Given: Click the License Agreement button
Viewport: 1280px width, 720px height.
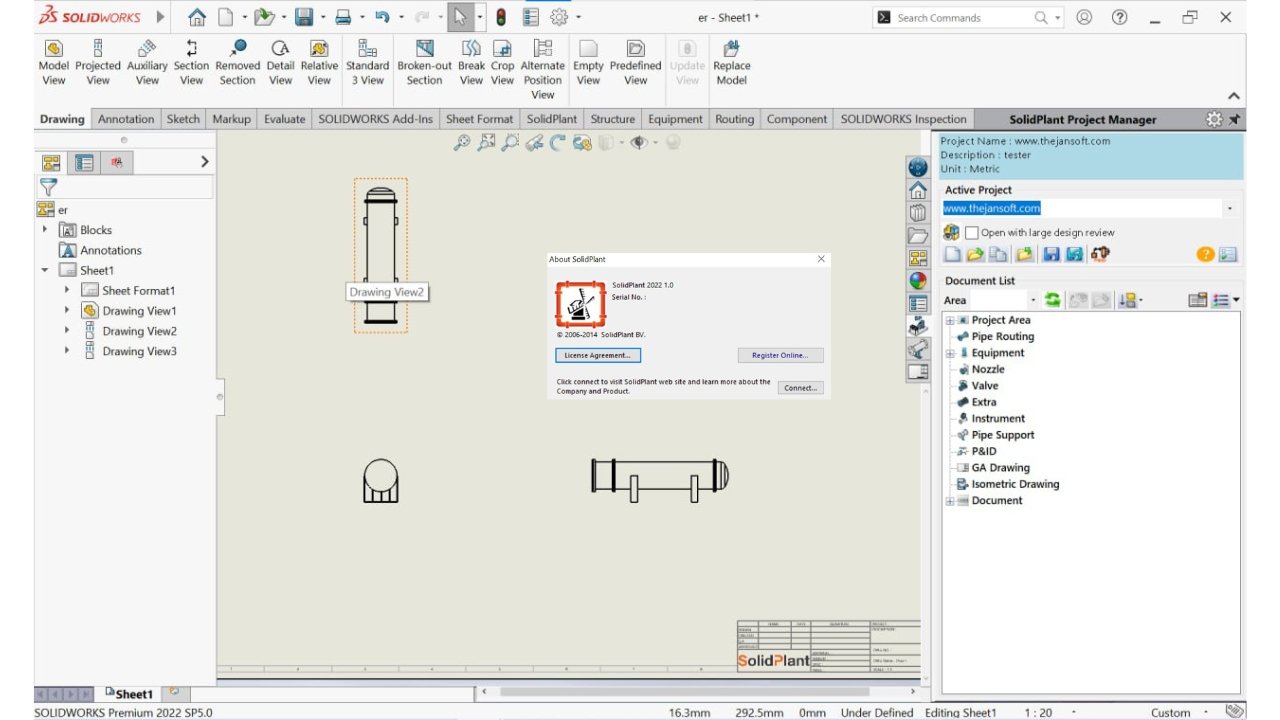Looking at the screenshot, I should (x=597, y=355).
